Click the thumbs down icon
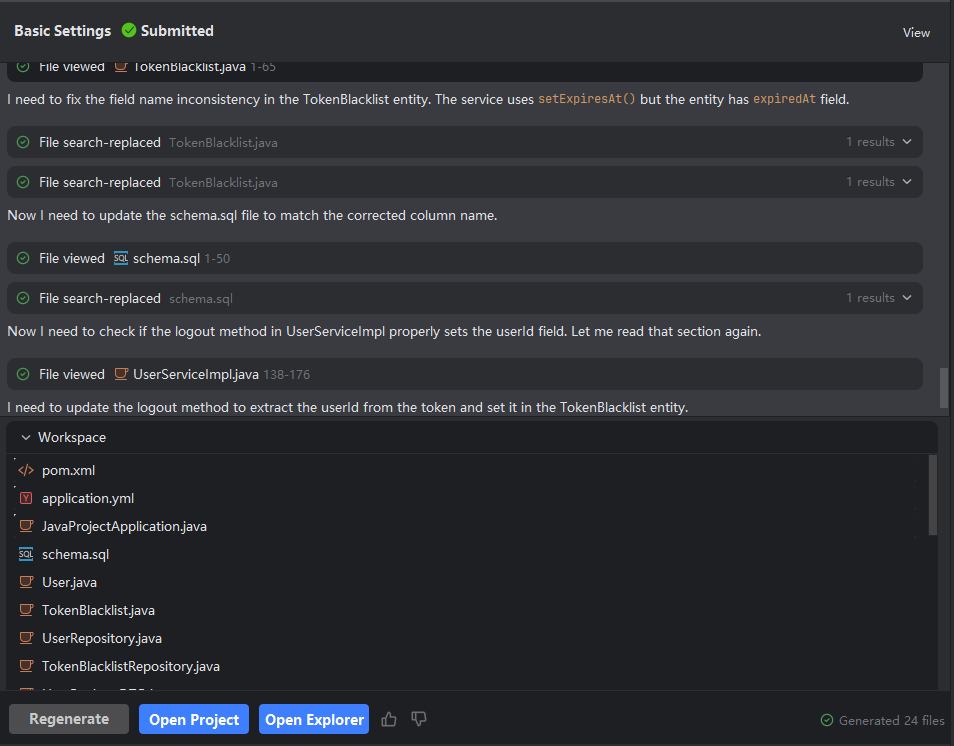Screen dimensions: 954x746 [x=419, y=719]
